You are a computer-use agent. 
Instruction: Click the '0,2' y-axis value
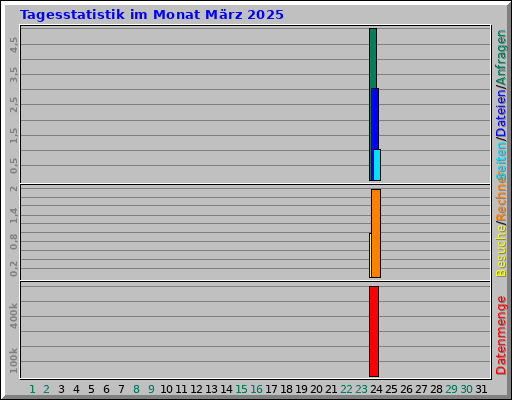click(14, 269)
